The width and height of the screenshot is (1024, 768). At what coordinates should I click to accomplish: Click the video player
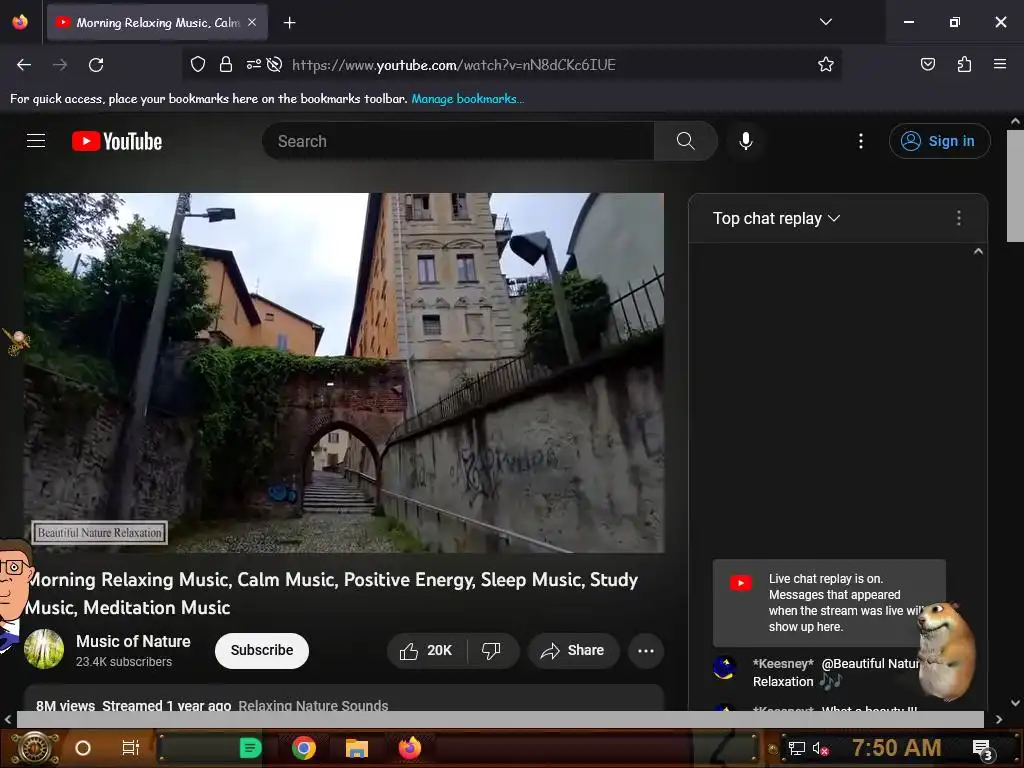tap(344, 373)
